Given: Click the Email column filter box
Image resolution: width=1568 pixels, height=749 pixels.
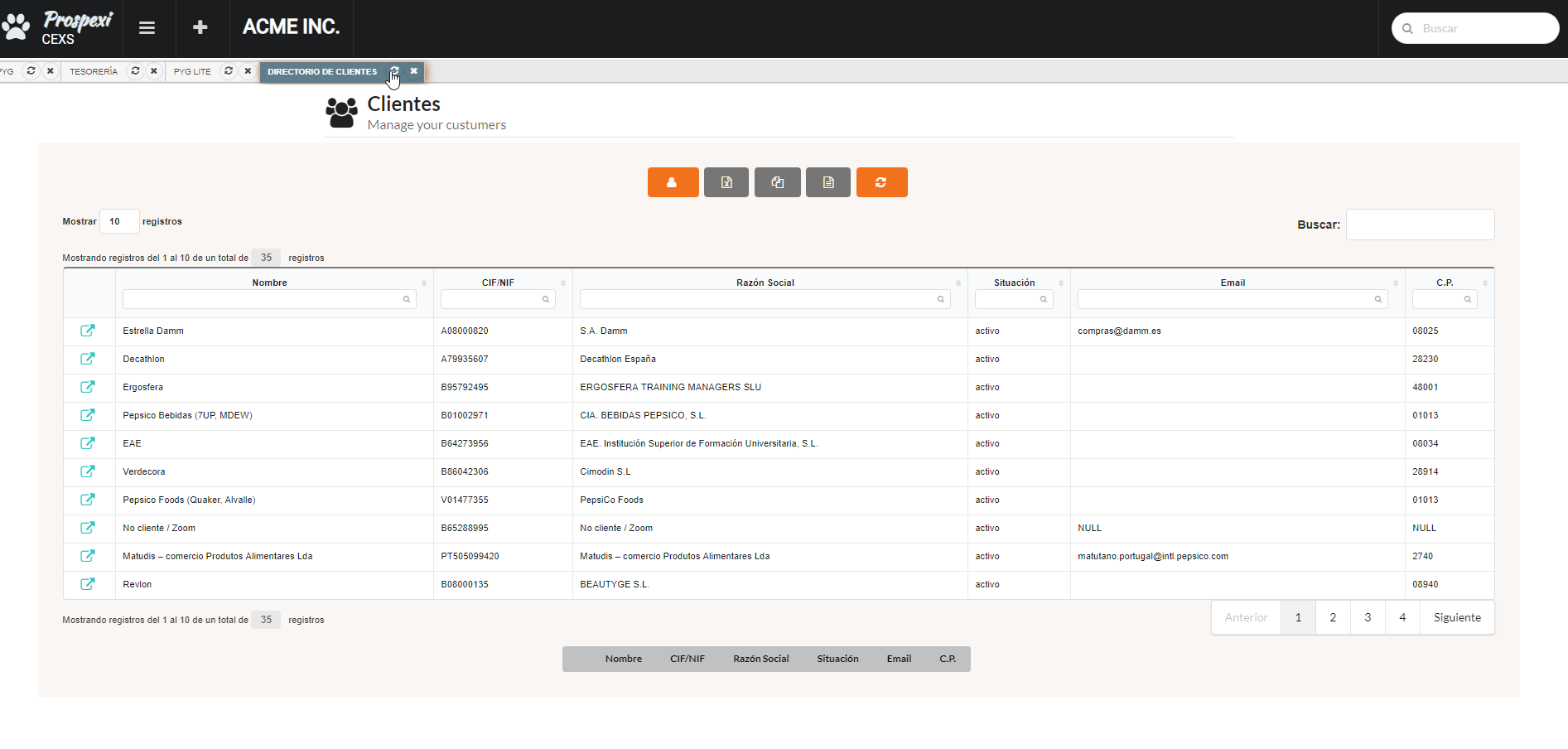Looking at the screenshot, I should [x=1233, y=299].
